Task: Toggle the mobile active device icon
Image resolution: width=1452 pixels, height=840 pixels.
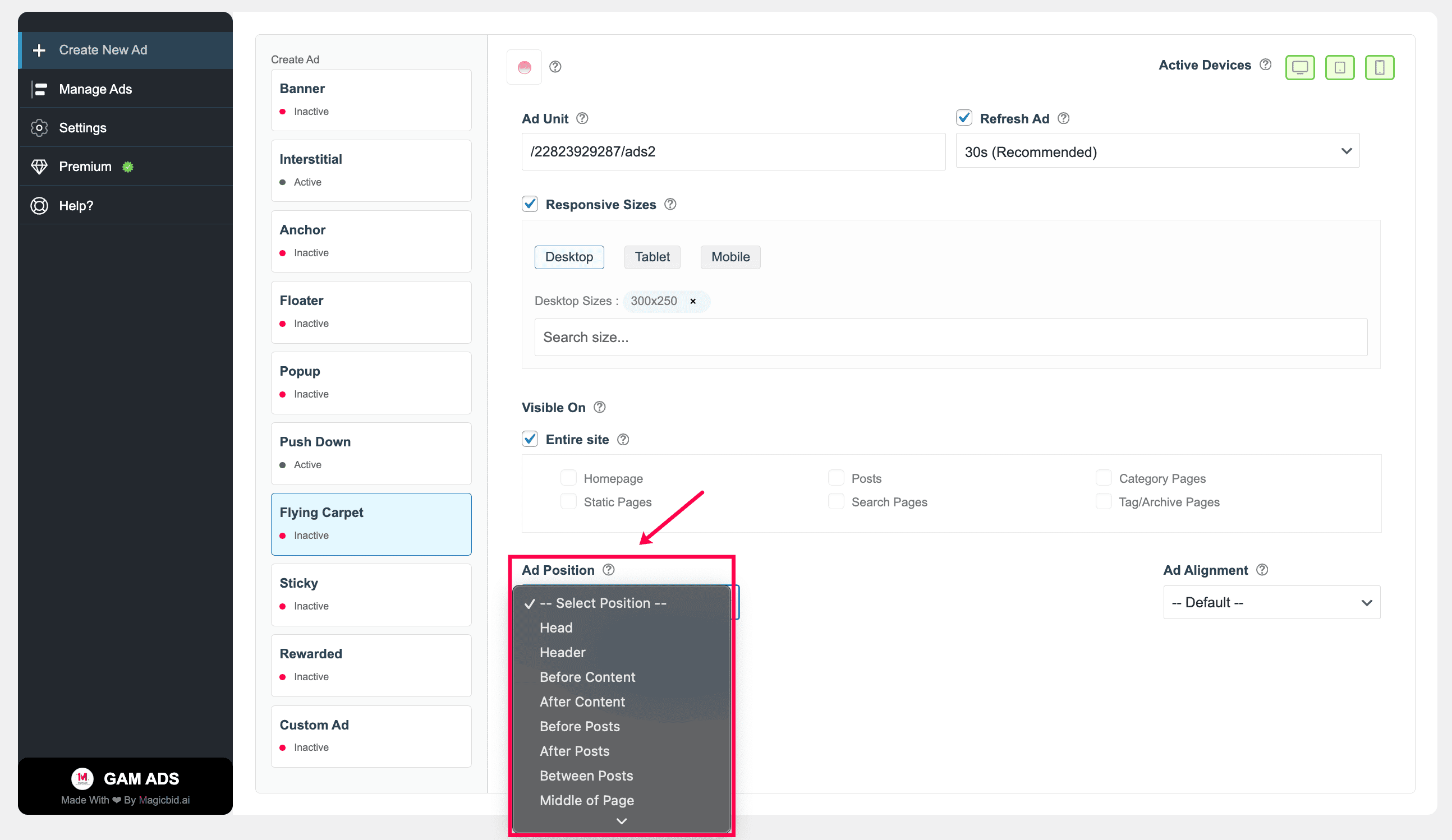Action: 1380,67
